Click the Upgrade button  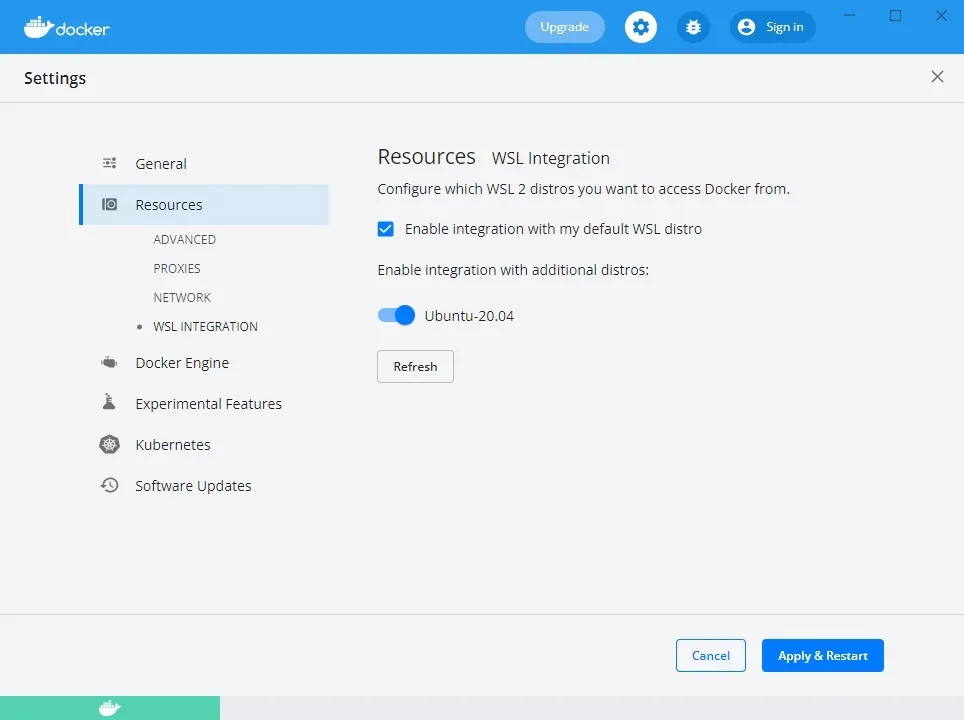[x=564, y=27]
